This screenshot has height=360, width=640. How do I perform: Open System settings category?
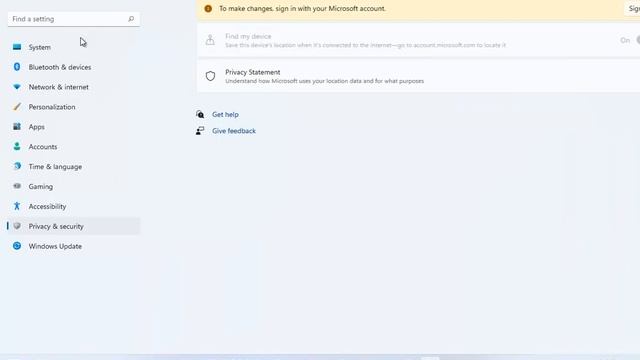click(73, 47)
